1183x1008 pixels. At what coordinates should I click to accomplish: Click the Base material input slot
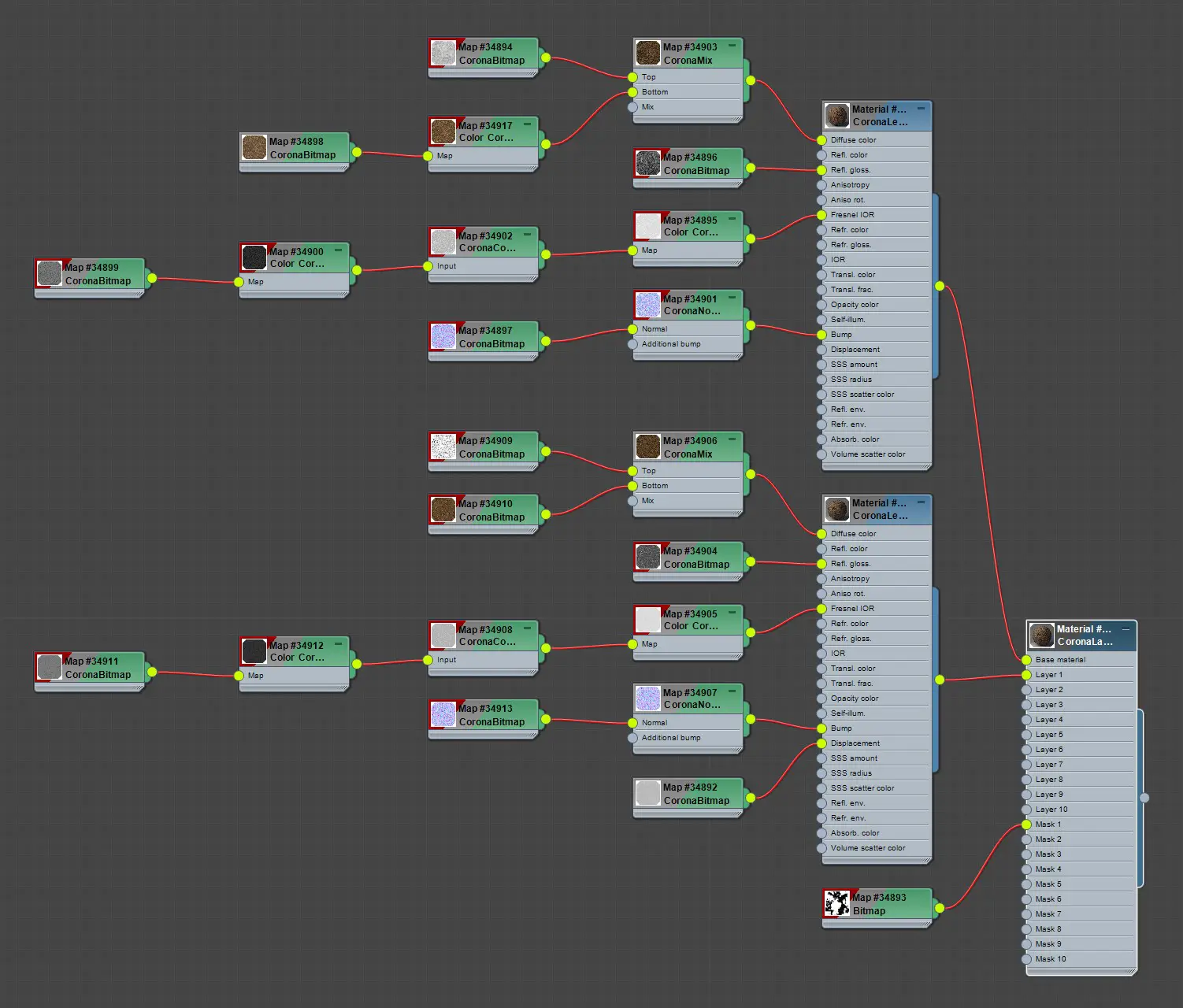(x=1026, y=660)
